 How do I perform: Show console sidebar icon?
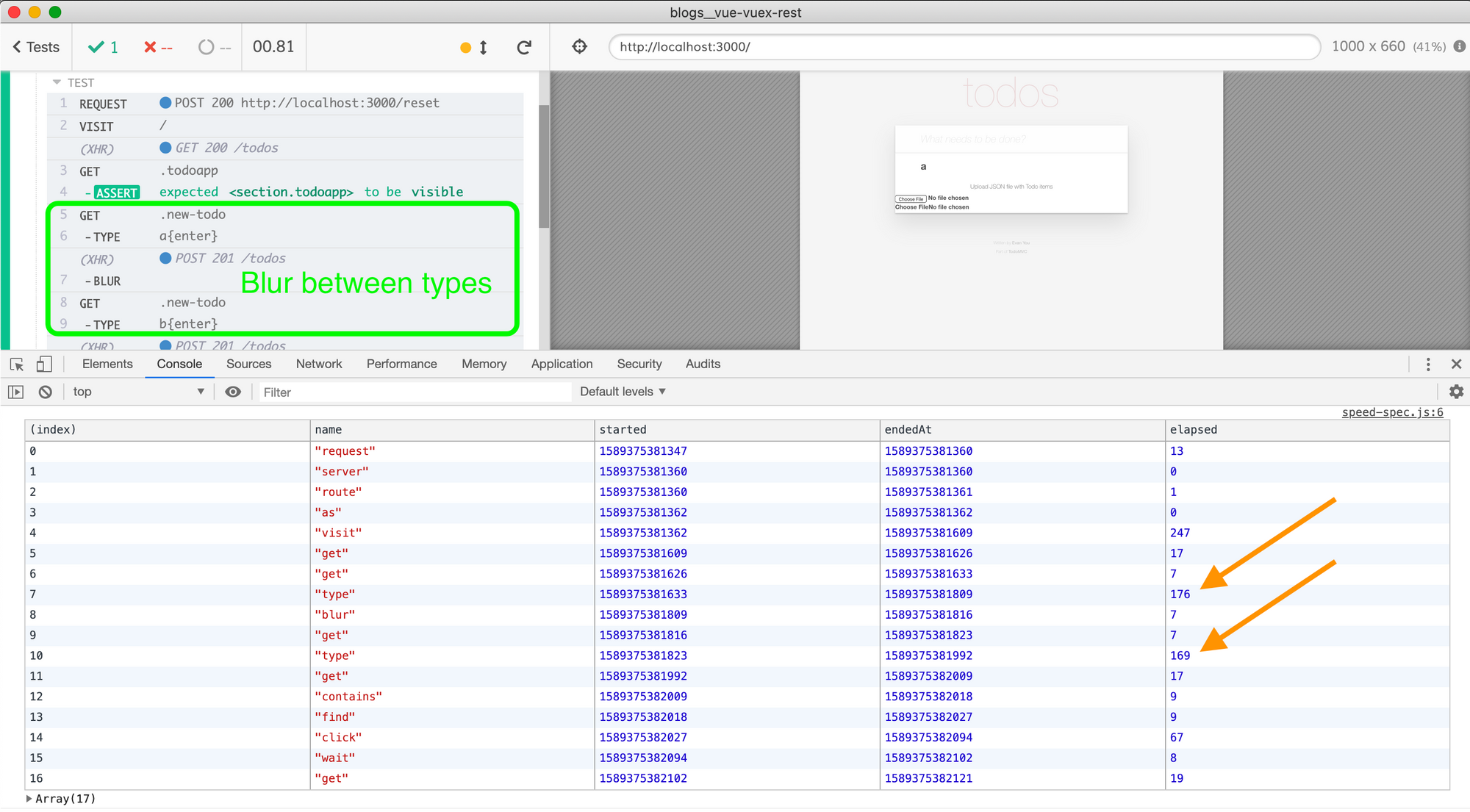(x=15, y=392)
